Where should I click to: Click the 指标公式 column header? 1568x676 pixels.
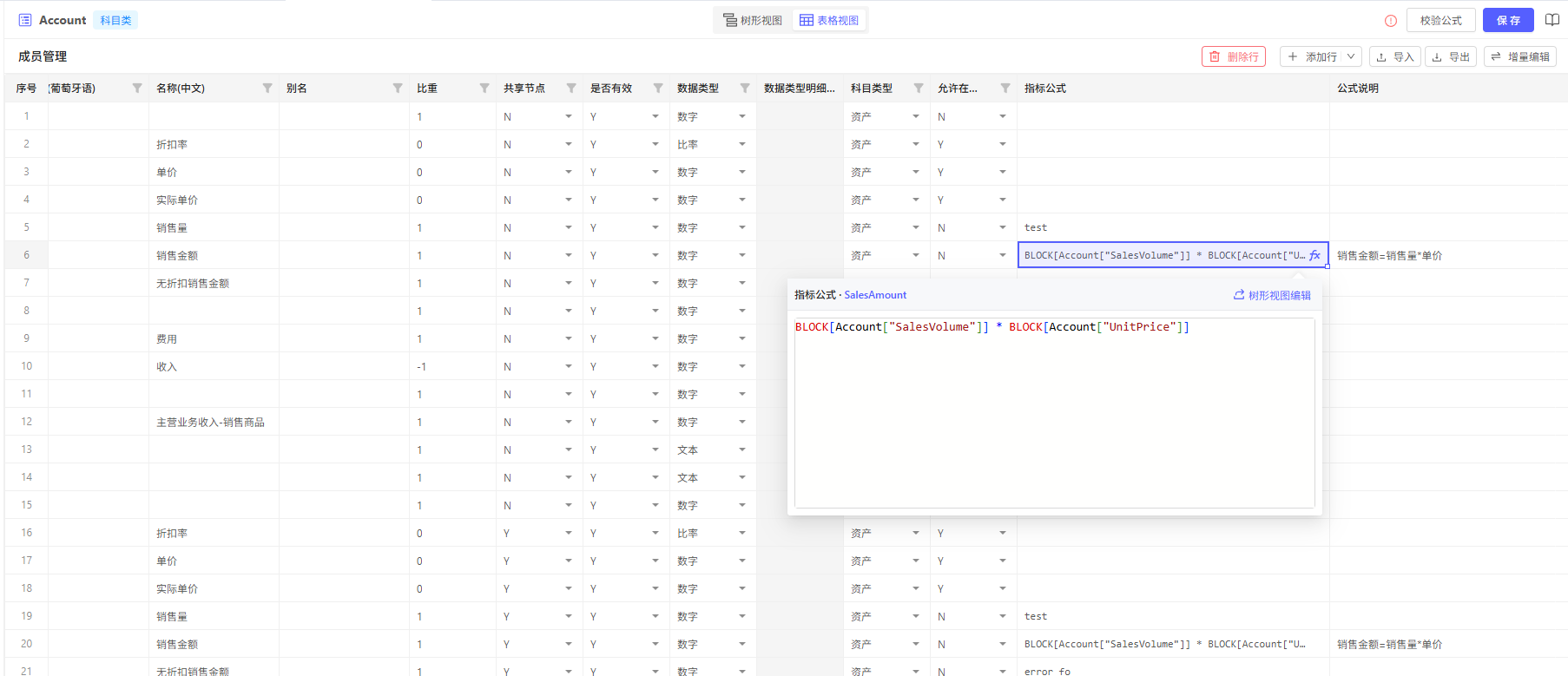(1173, 89)
